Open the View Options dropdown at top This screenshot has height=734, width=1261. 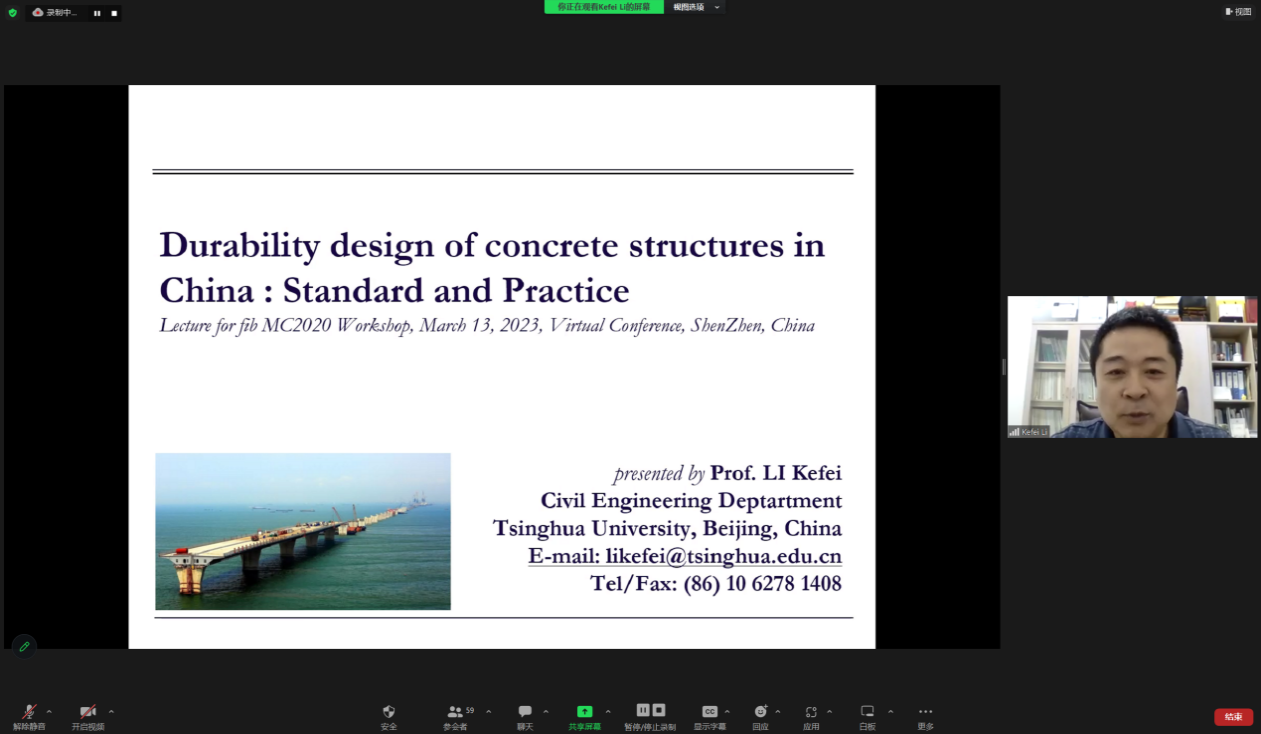point(695,7)
